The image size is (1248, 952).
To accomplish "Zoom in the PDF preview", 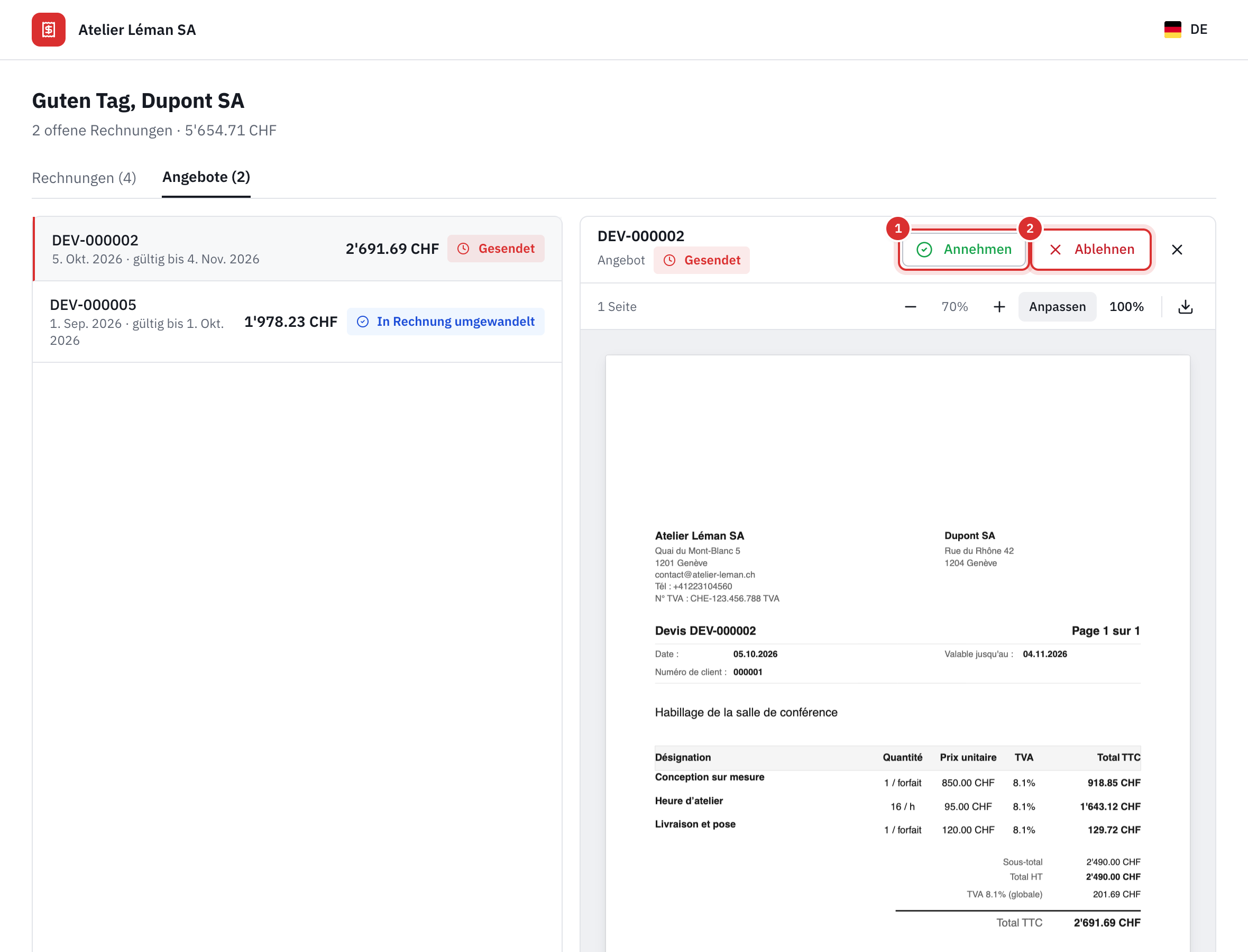I will click(999, 307).
